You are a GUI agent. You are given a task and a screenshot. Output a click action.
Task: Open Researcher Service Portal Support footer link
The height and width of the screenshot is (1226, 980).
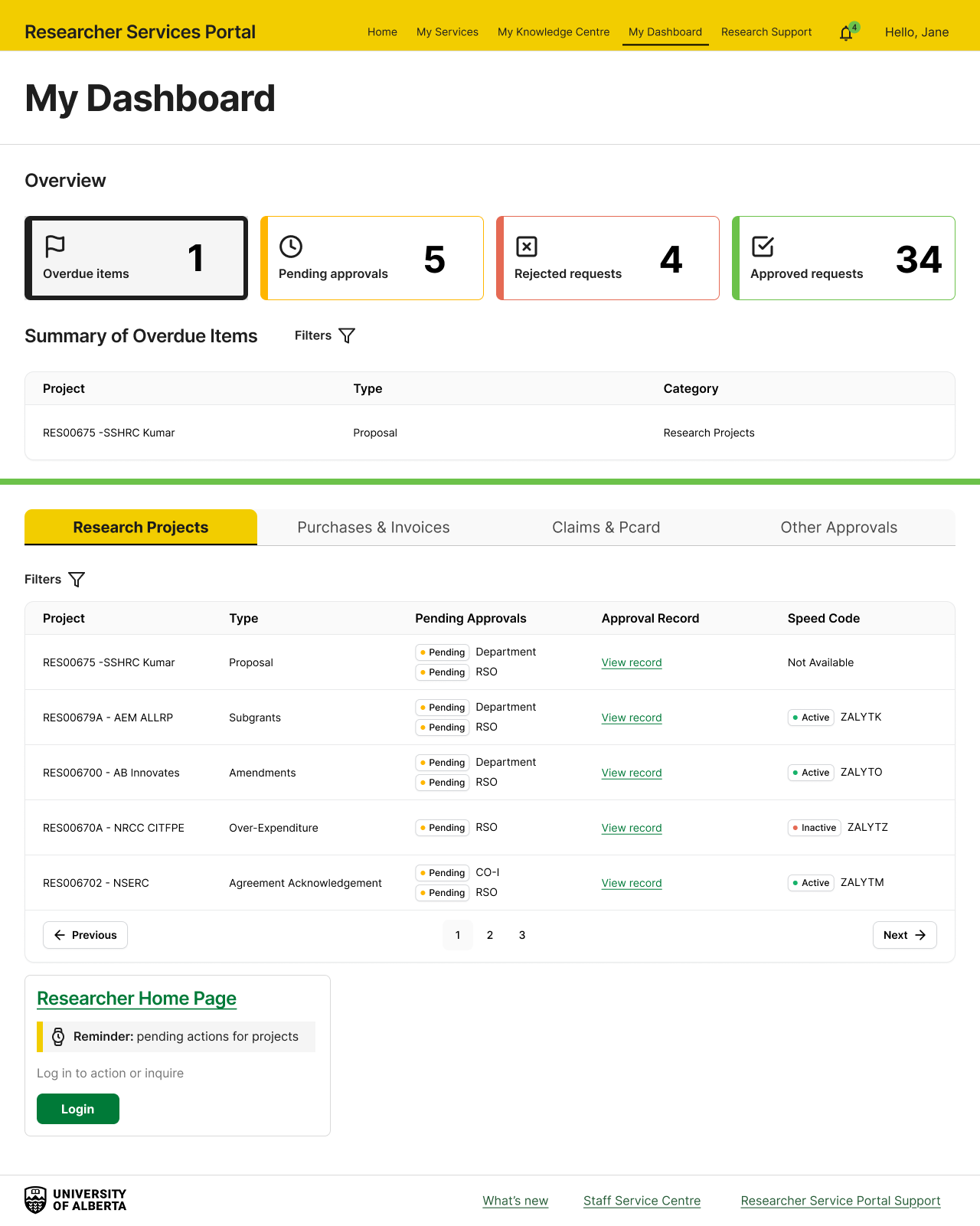tap(841, 1201)
